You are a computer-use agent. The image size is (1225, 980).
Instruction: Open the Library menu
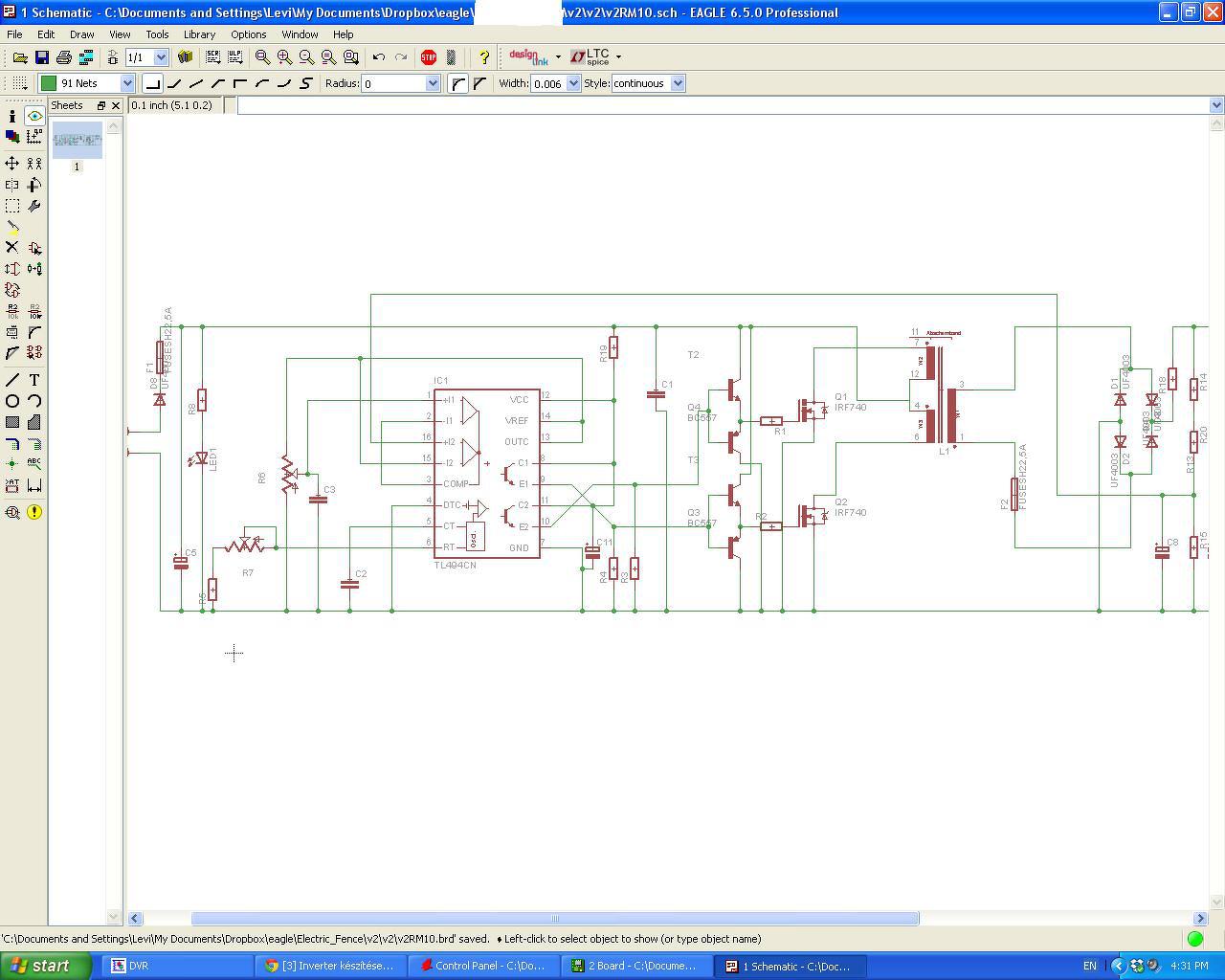pos(199,34)
